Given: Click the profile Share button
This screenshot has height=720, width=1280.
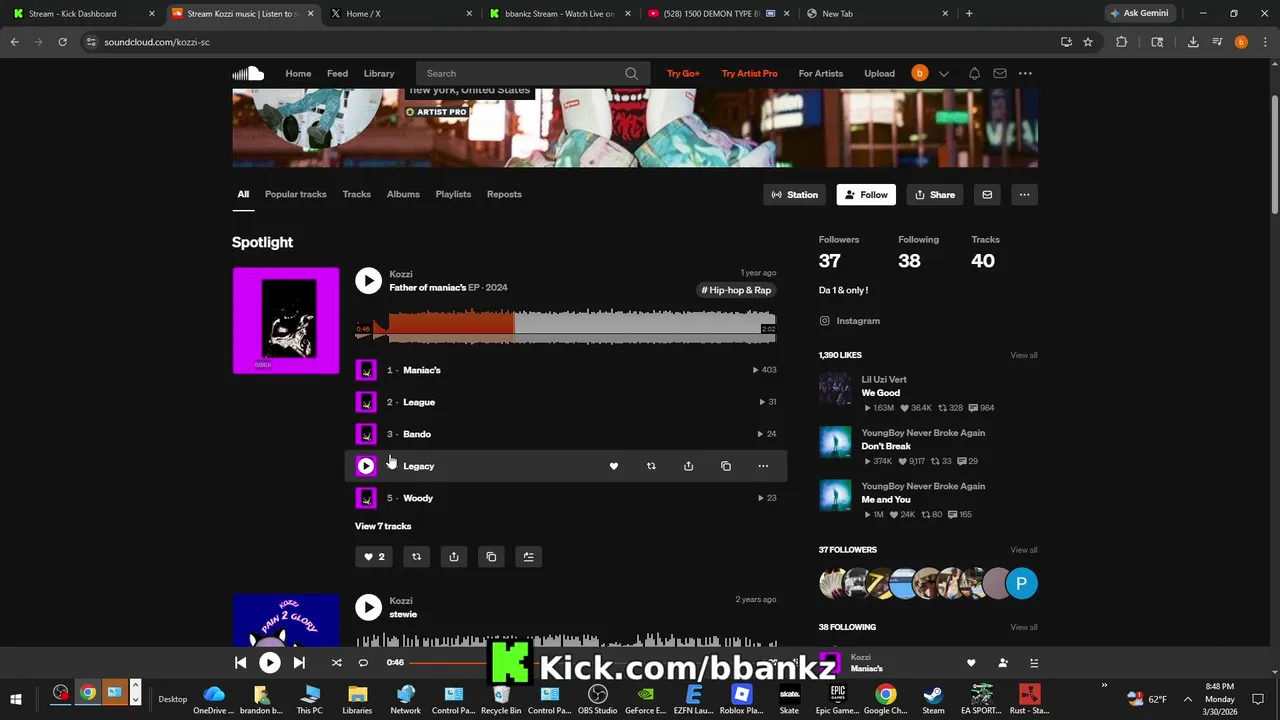Looking at the screenshot, I should 935,195.
